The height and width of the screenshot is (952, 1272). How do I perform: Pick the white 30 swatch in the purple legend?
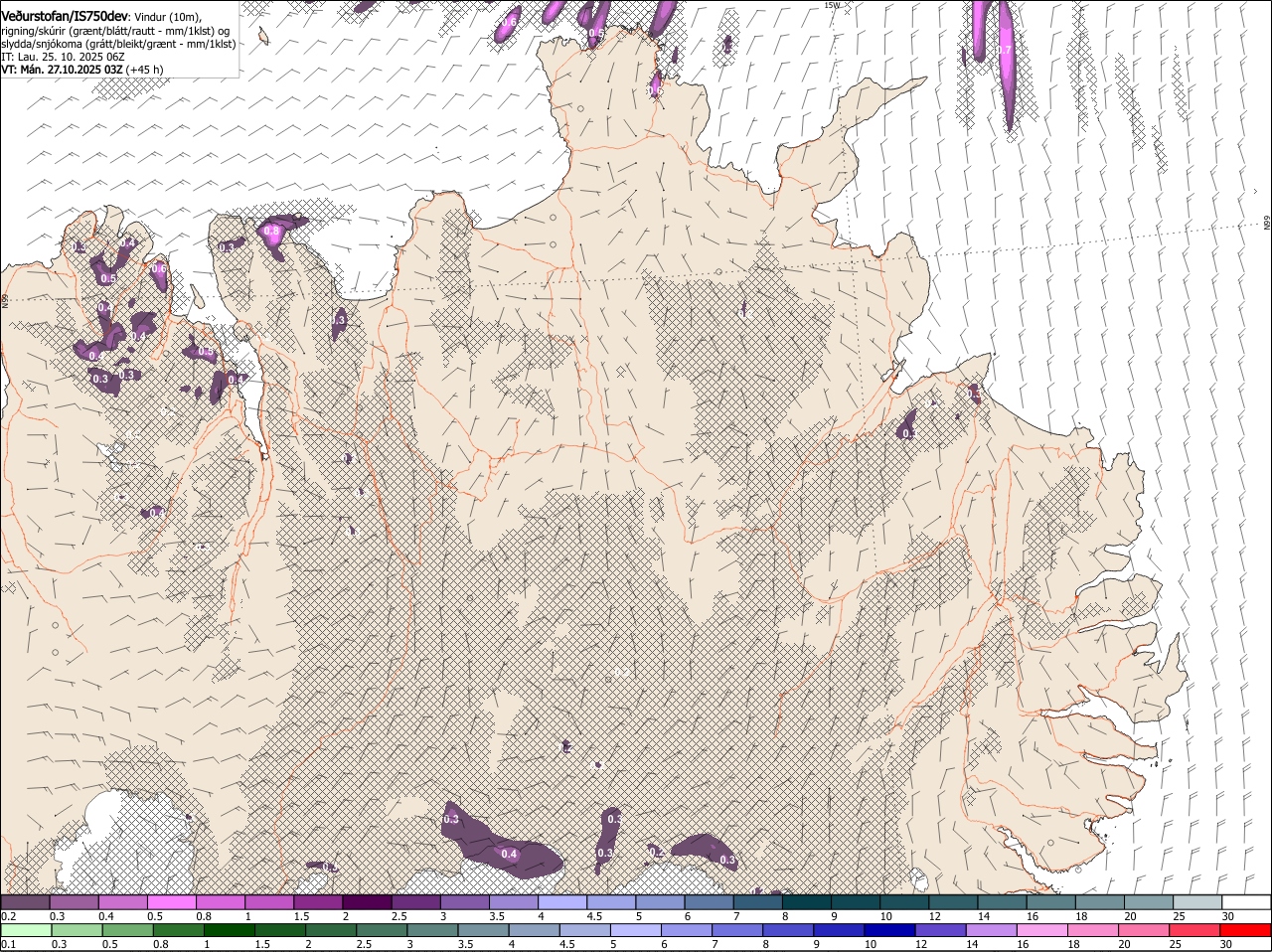click(x=1246, y=902)
